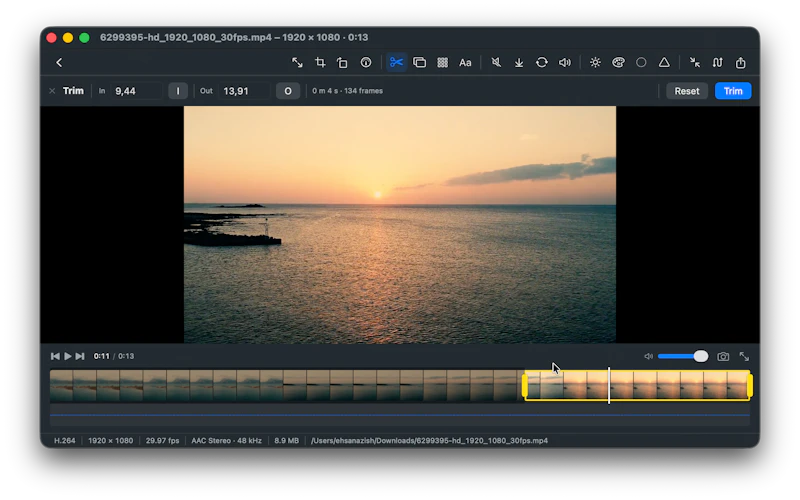Click the 29.97 fps status entry
800x500 pixels.
pos(162,440)
